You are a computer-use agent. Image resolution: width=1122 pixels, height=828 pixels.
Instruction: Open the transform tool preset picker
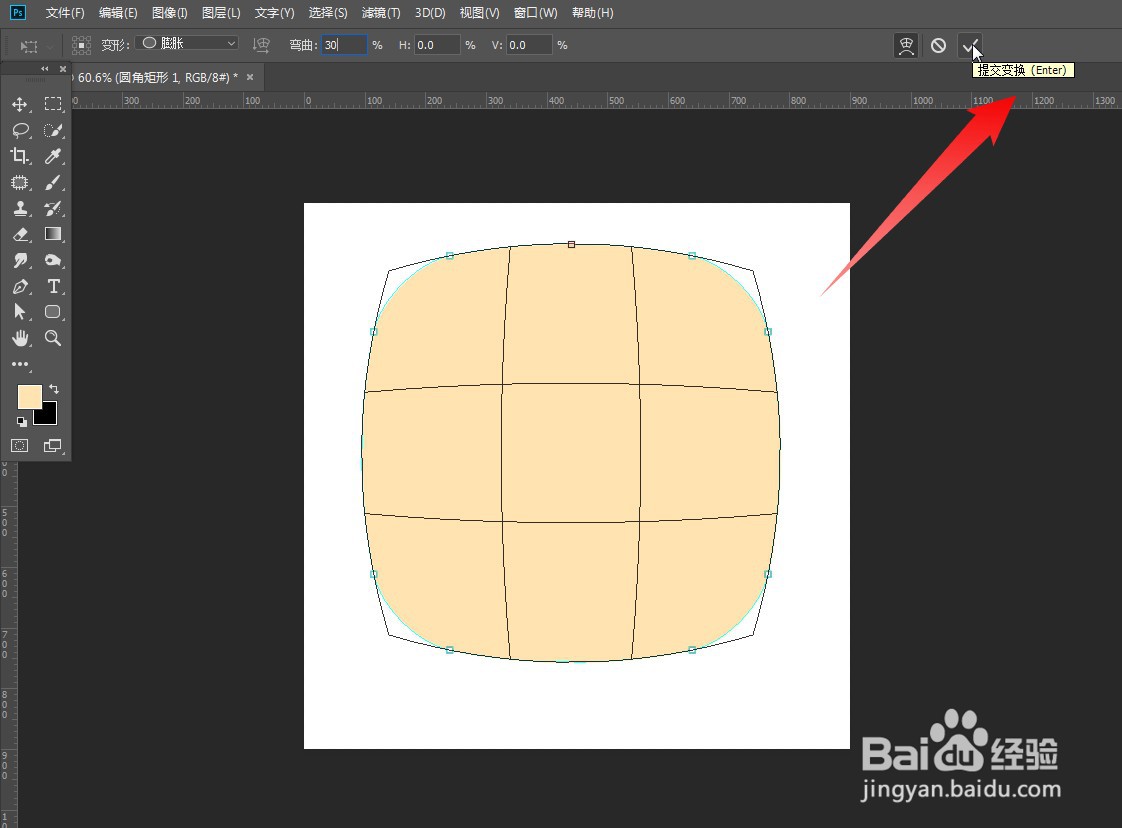tap(35, 46)
